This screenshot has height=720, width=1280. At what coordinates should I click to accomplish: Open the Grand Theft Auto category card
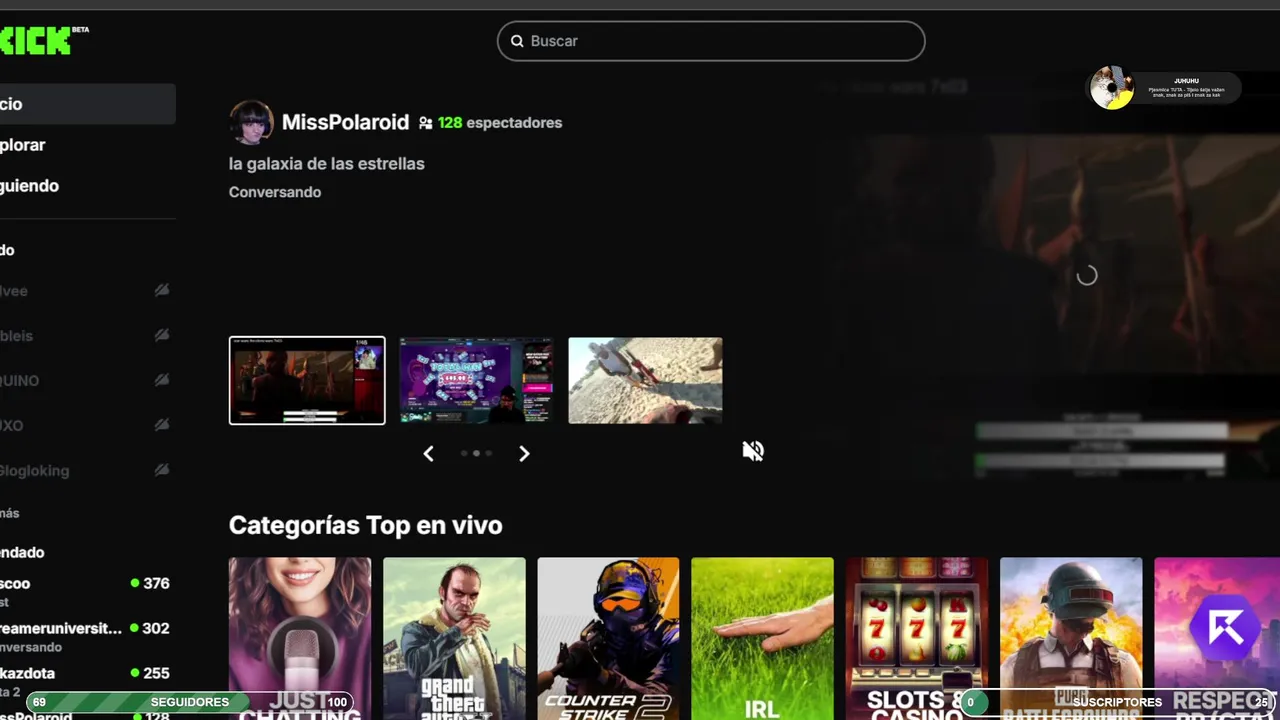(454, 638)
